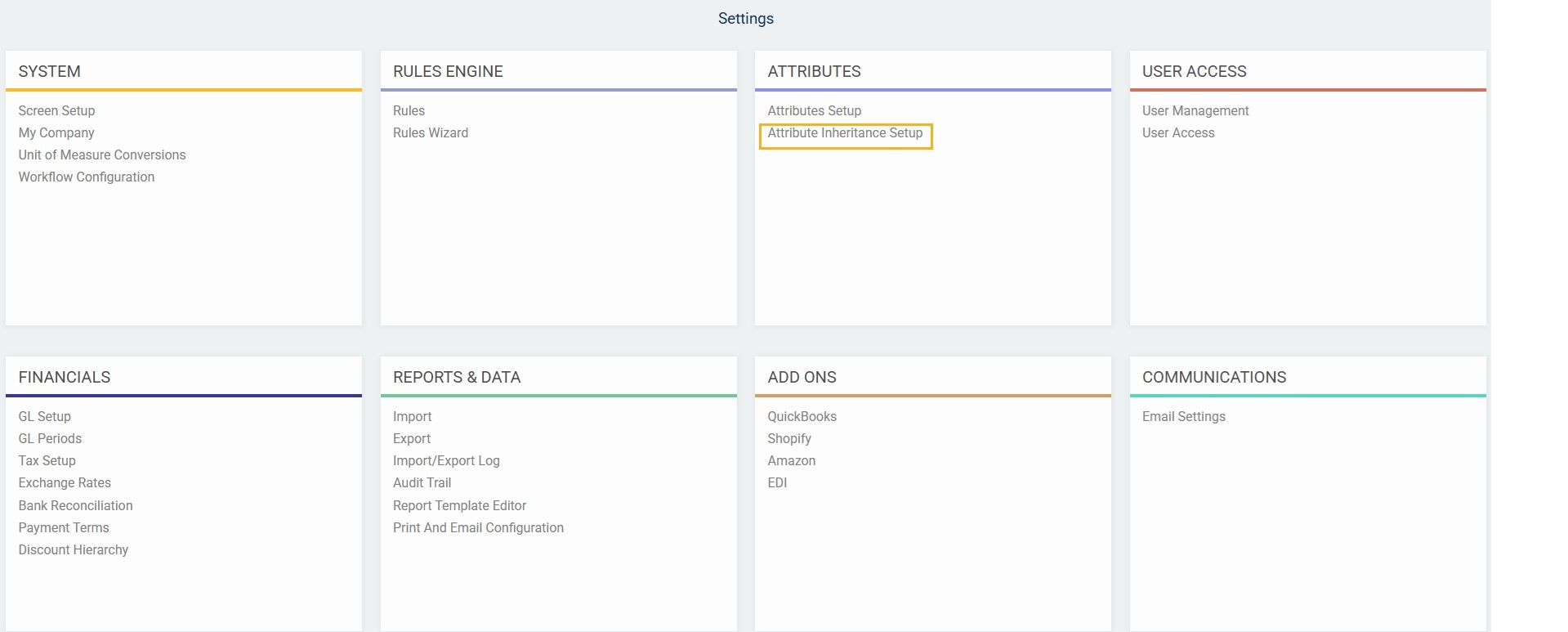Screen dimensions: 1568x632
Task: Open the QuickBooks add-on
Action: (x=802, y=416)
